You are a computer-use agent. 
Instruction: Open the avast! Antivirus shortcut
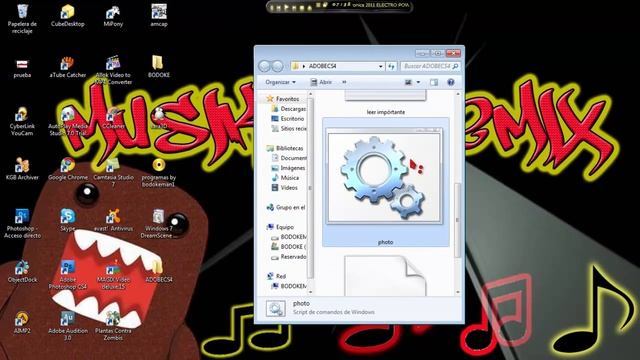(x=113, y=220)
